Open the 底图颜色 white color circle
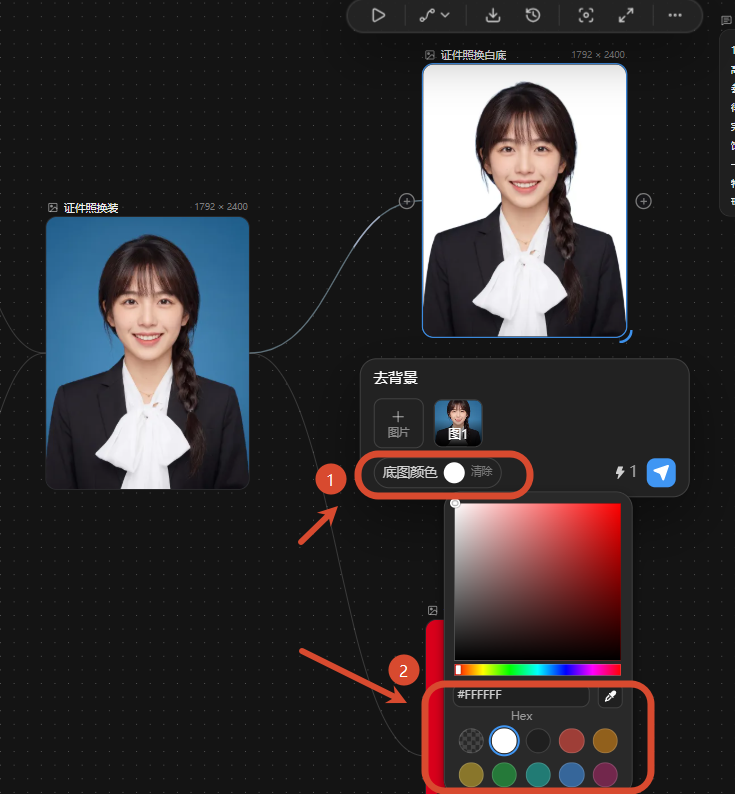 pos(454,472)
